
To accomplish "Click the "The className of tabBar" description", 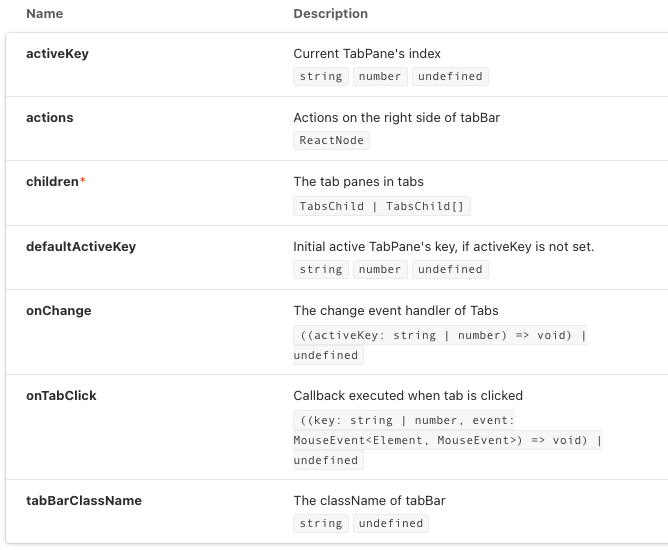I will point(369,500).
